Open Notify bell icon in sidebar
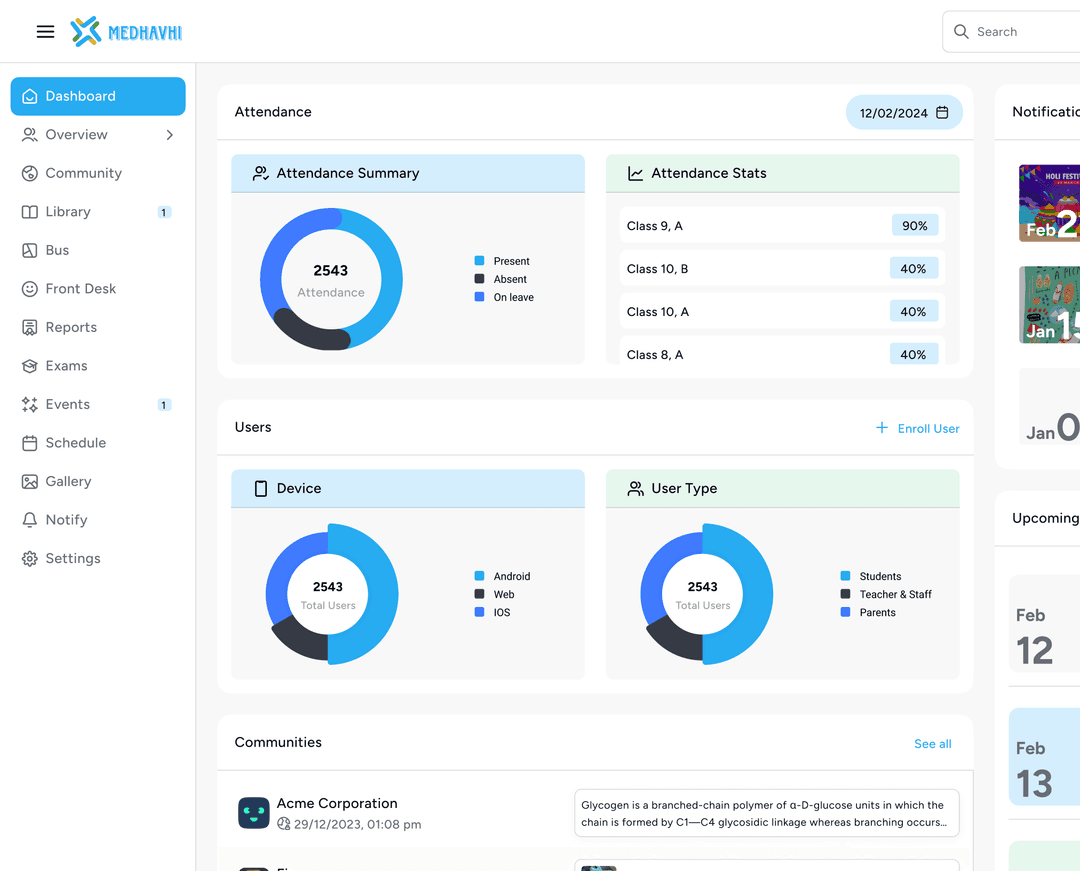The width and height of the screenshot is (1080, 871). tap(30, 520)
